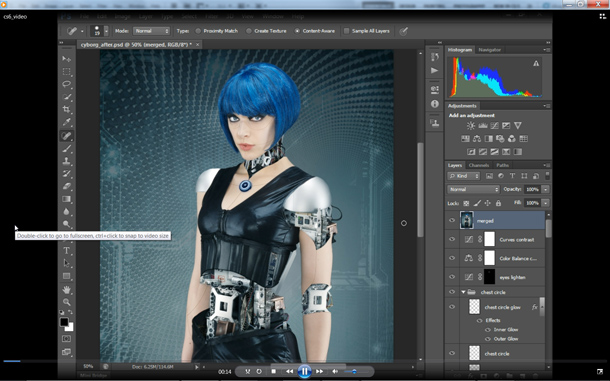
Task: Select the Eraser tool
Action: (x=67, y=186)
